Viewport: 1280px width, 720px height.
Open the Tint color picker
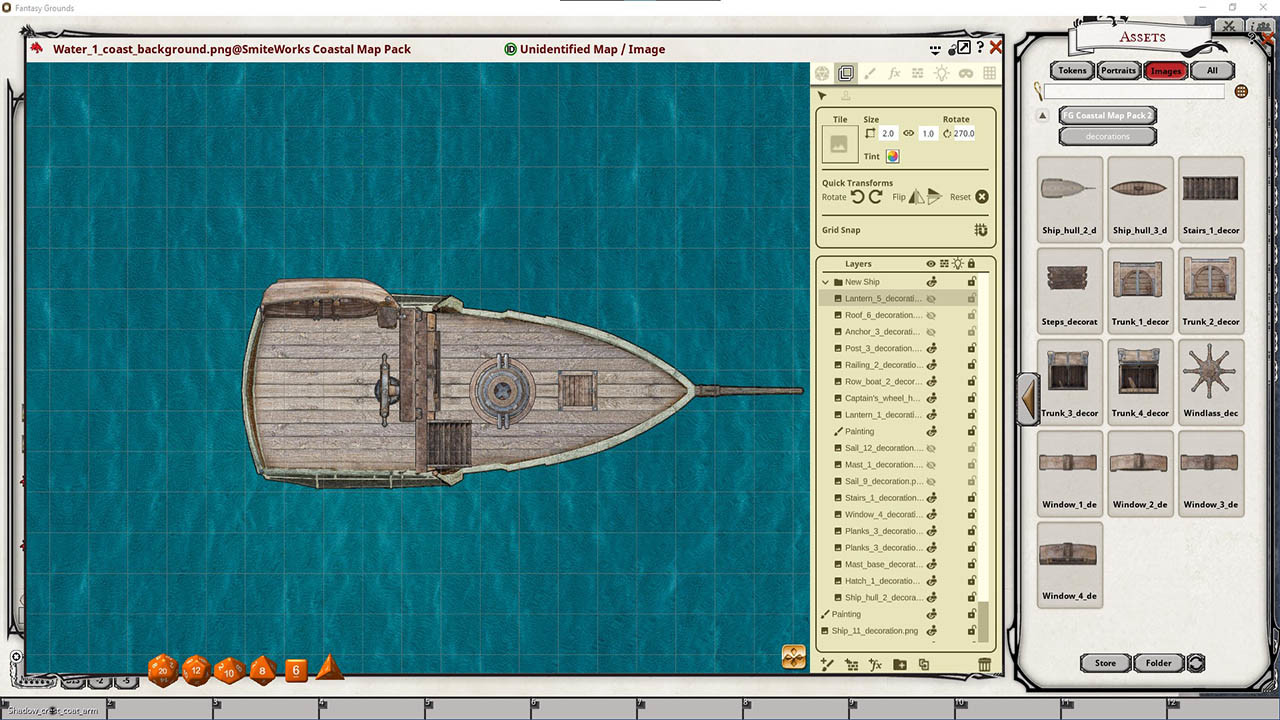coord(892,156)
